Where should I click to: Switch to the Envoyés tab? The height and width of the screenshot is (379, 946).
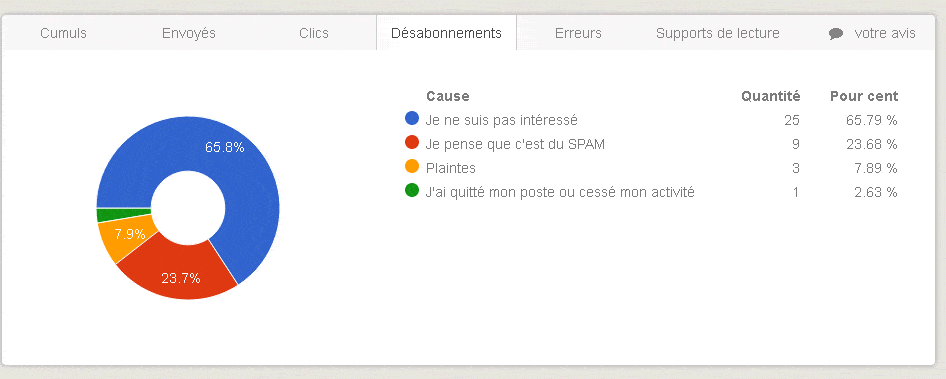[x=189, y=33]
